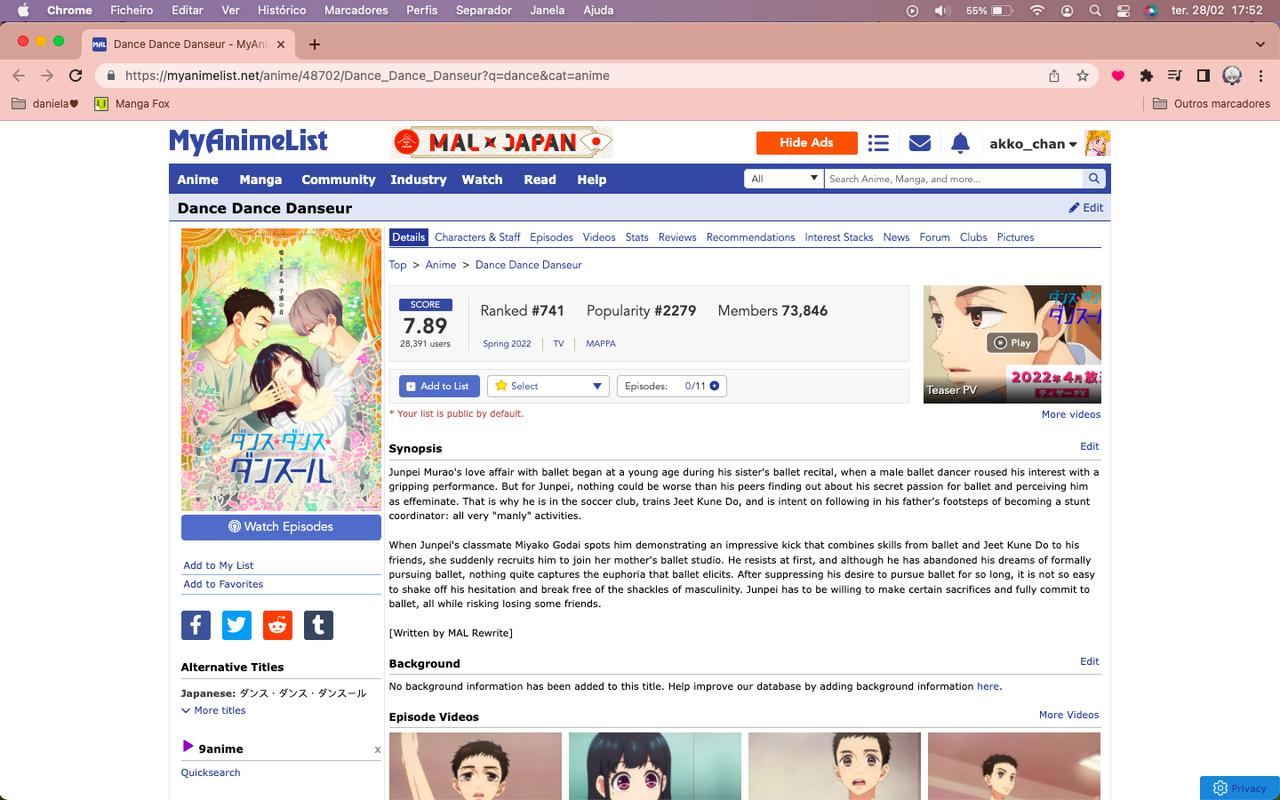Switch to Characters & Staff tab
This screenshot has height=800, width=1280.
(x=477, y=237)
